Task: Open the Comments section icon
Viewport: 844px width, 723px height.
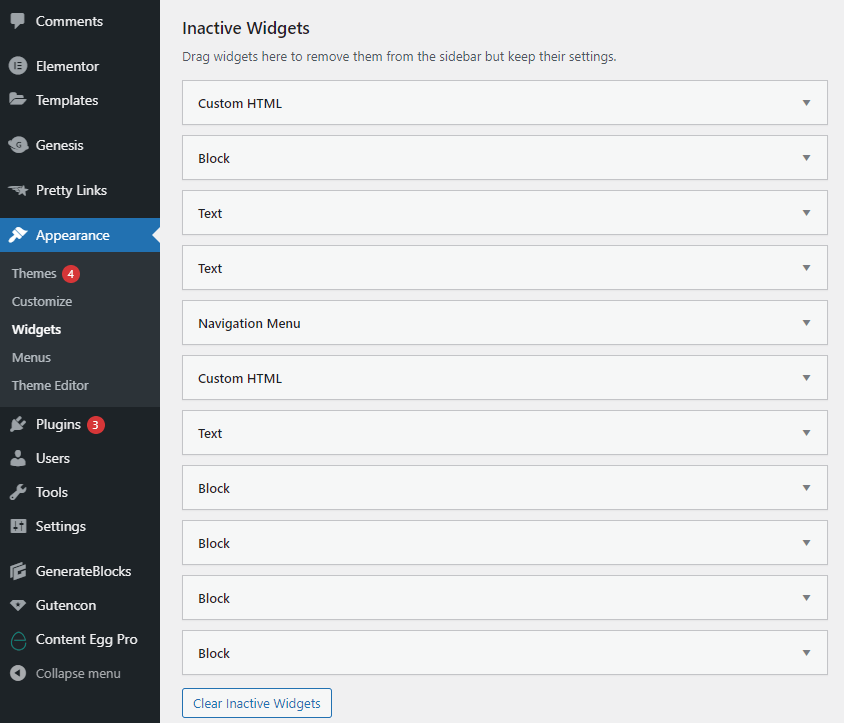Action: [x=17, y=21]
